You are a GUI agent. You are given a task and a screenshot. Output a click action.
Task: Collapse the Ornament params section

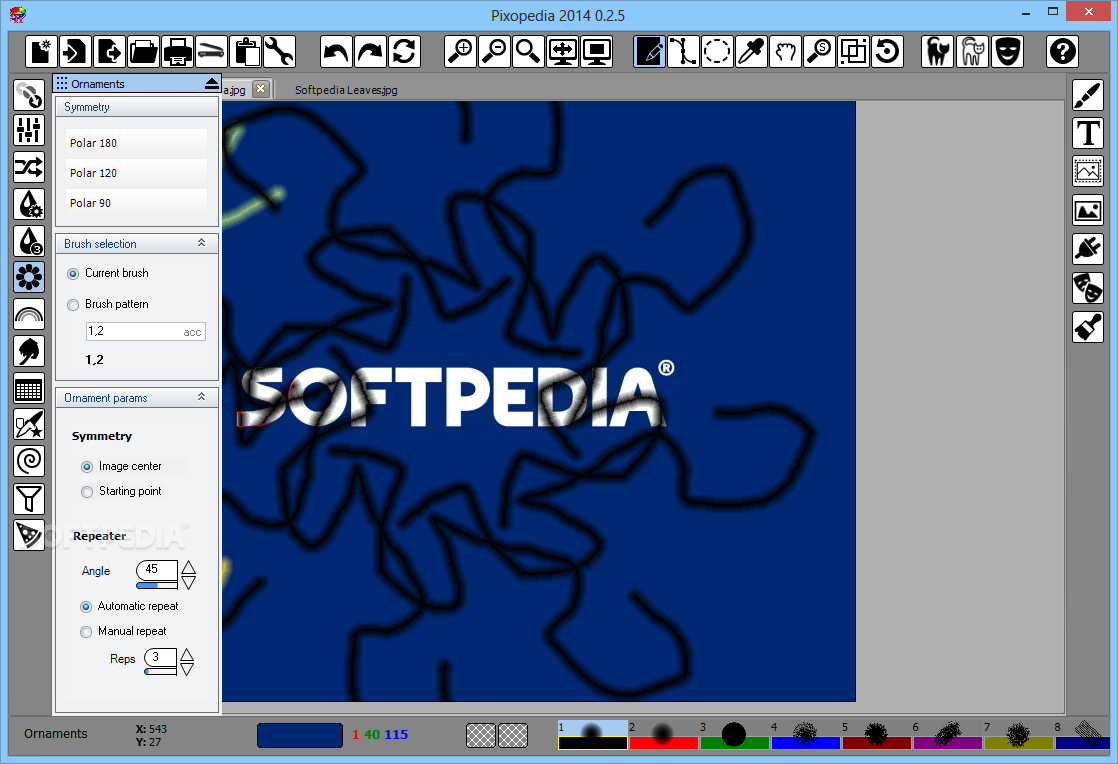tap(202, 397)
